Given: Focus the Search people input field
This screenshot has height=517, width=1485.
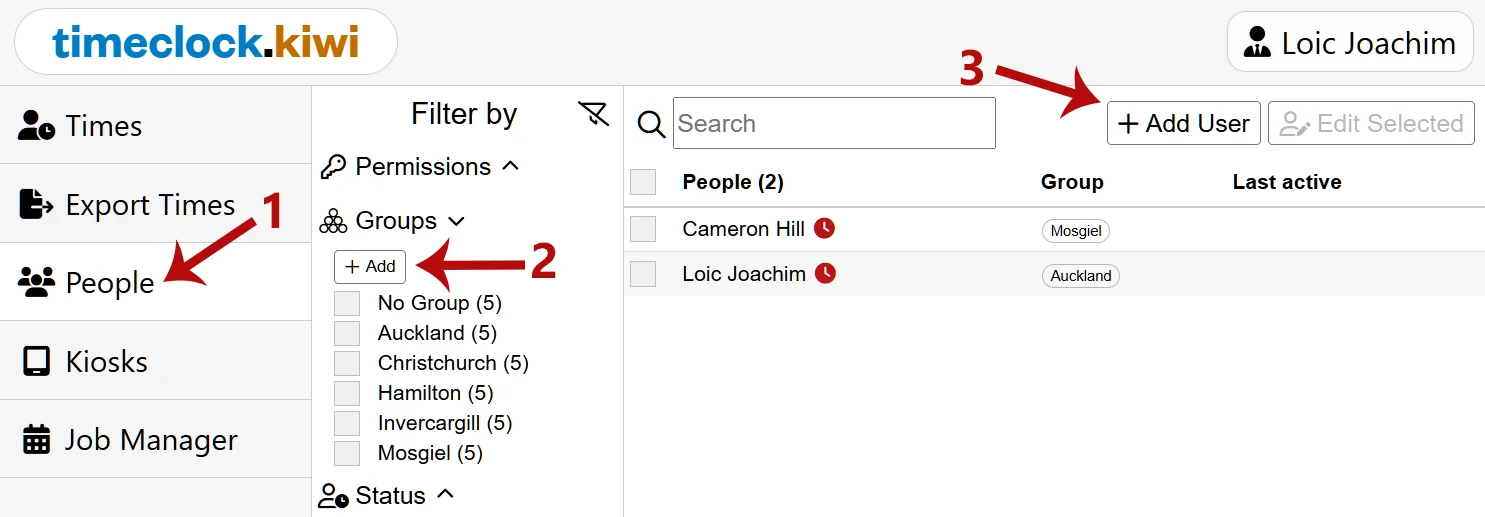Looking at the screenshot, I should click(x=834, y=123).
